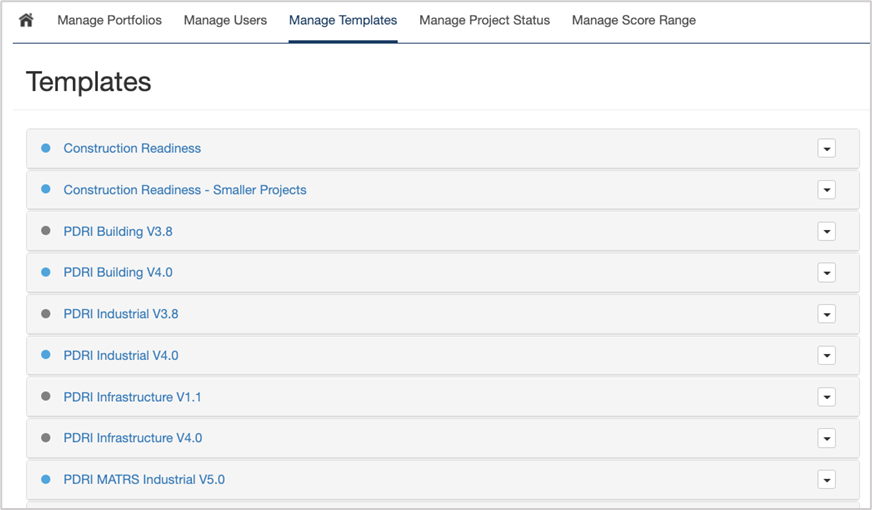
Task: Click gray status dot beside PDRI Building V3.8
Action: (46, 231)
